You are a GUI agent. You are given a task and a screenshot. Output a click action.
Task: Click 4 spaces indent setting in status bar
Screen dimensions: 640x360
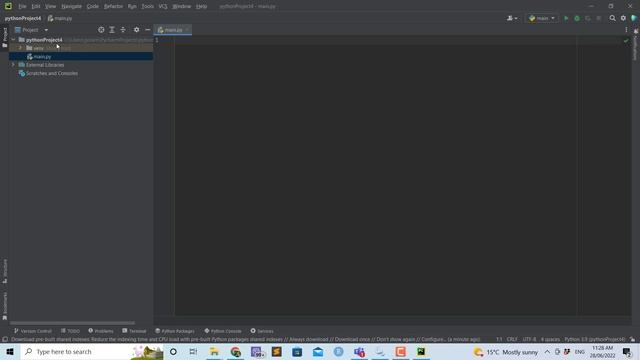coord(550,340)
